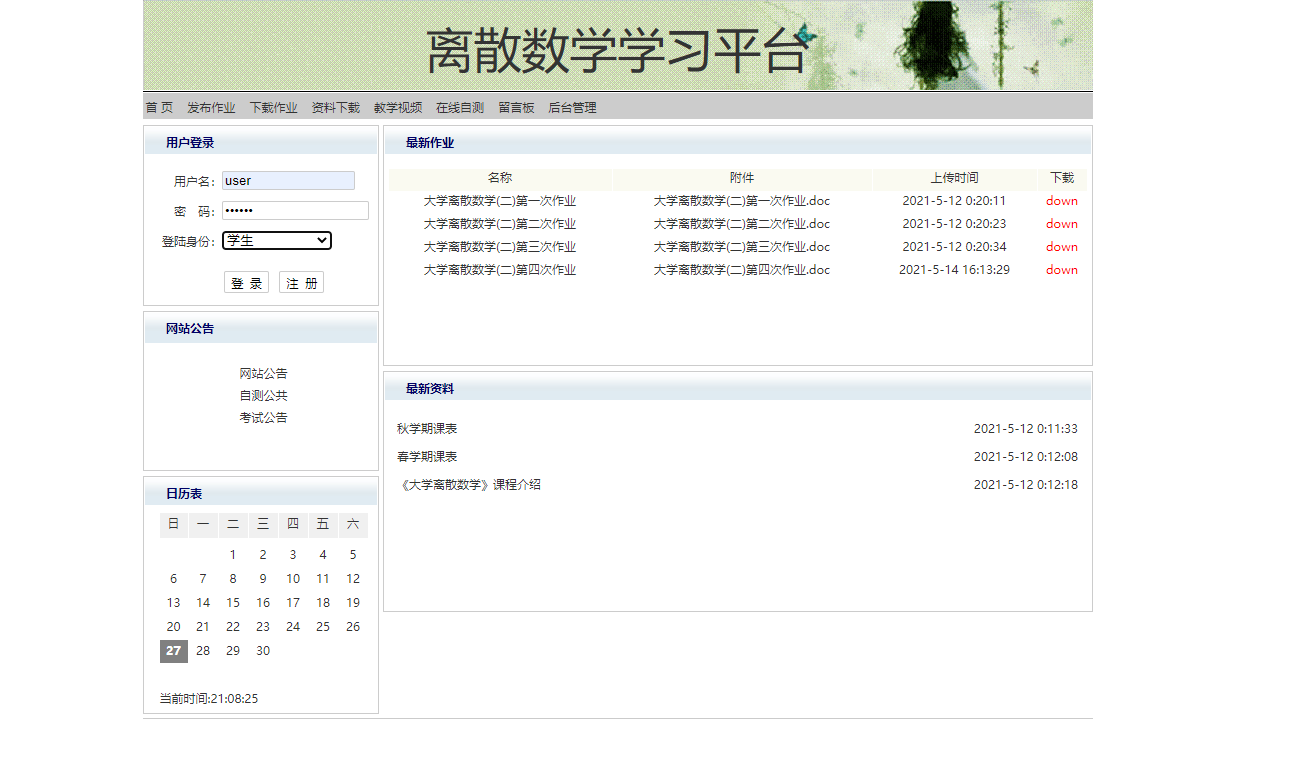
Task: Enter the 在线自测 section
Action: (x=459, y=107)
